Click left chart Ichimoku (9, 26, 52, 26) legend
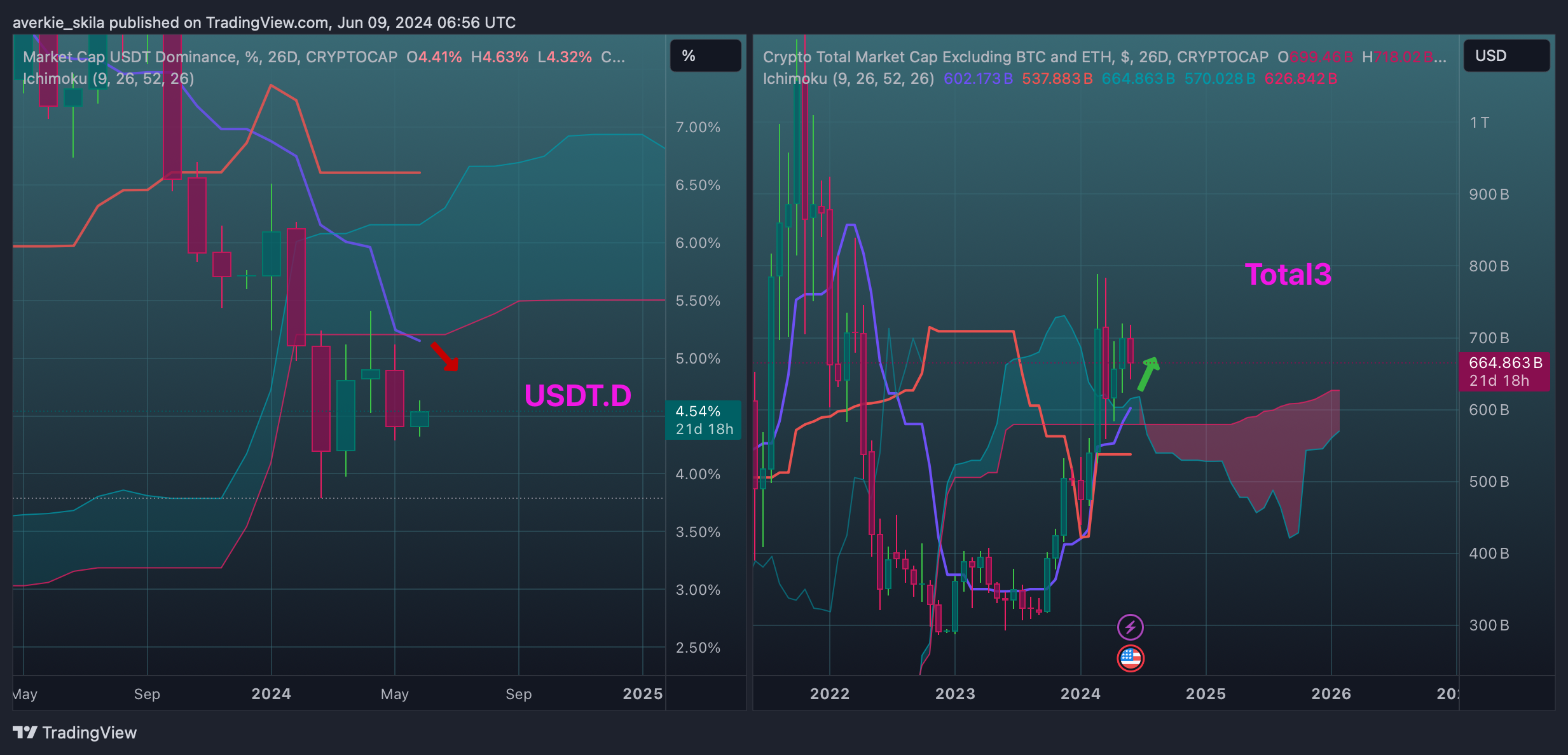This screenshot has height=755, width=1568. (109, 79)
